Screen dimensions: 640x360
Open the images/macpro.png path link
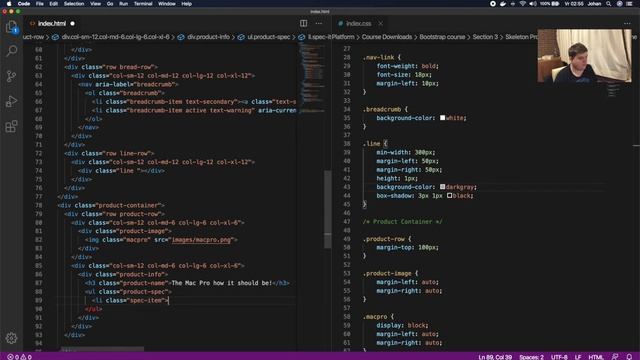click(202, 240)
